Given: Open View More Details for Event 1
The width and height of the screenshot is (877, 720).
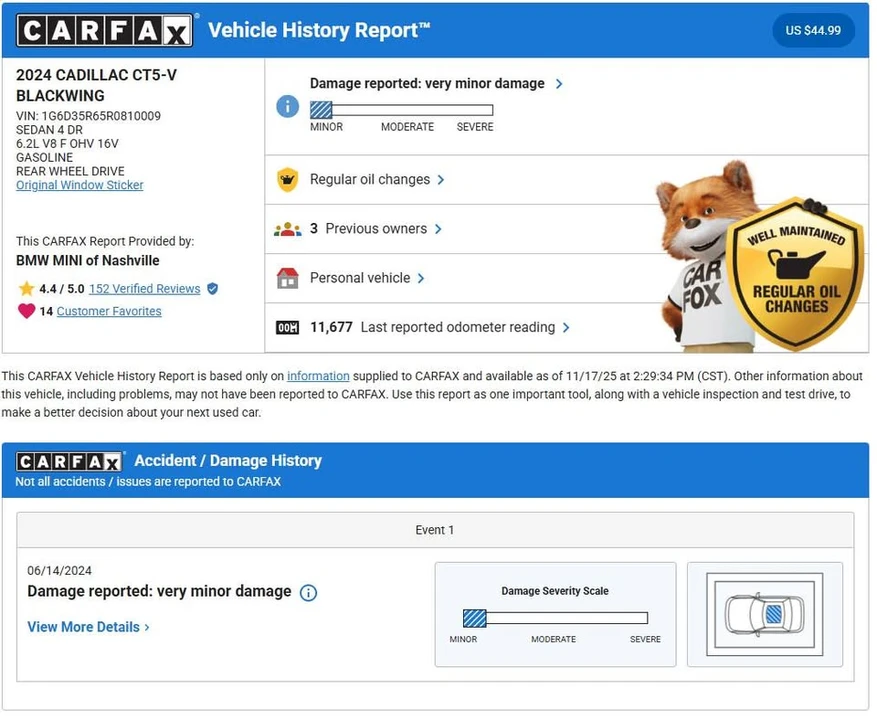Looking at the screenshot, I should (88, 629).
